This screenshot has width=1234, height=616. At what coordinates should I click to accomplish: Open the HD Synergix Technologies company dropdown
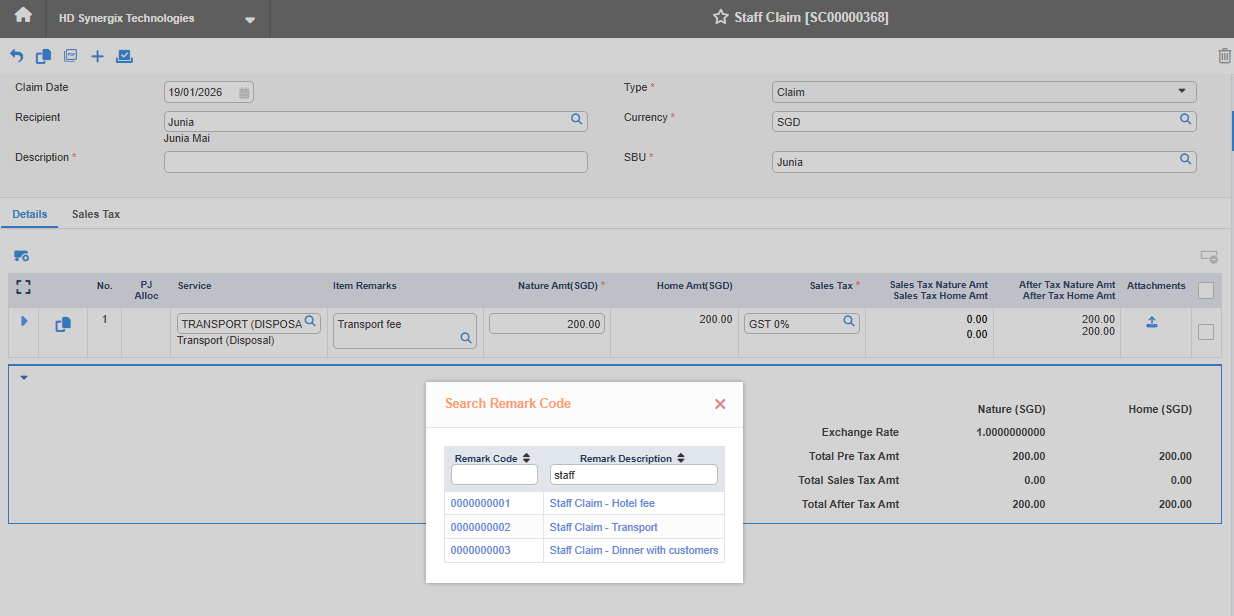250,19
